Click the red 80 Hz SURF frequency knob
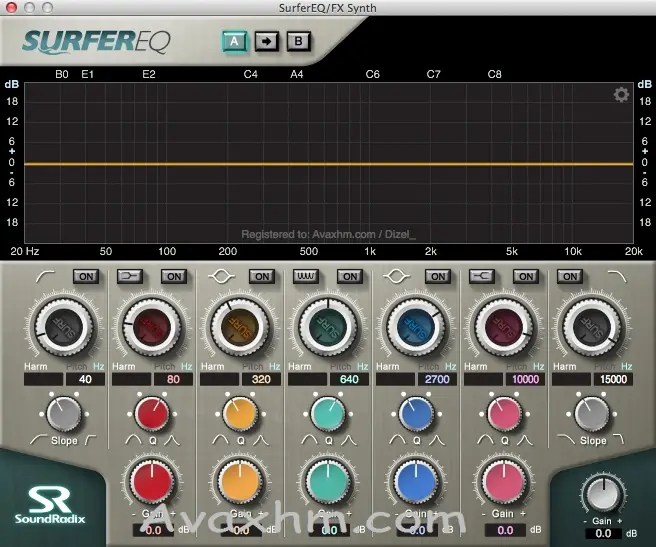 click(x=152, y=327)
